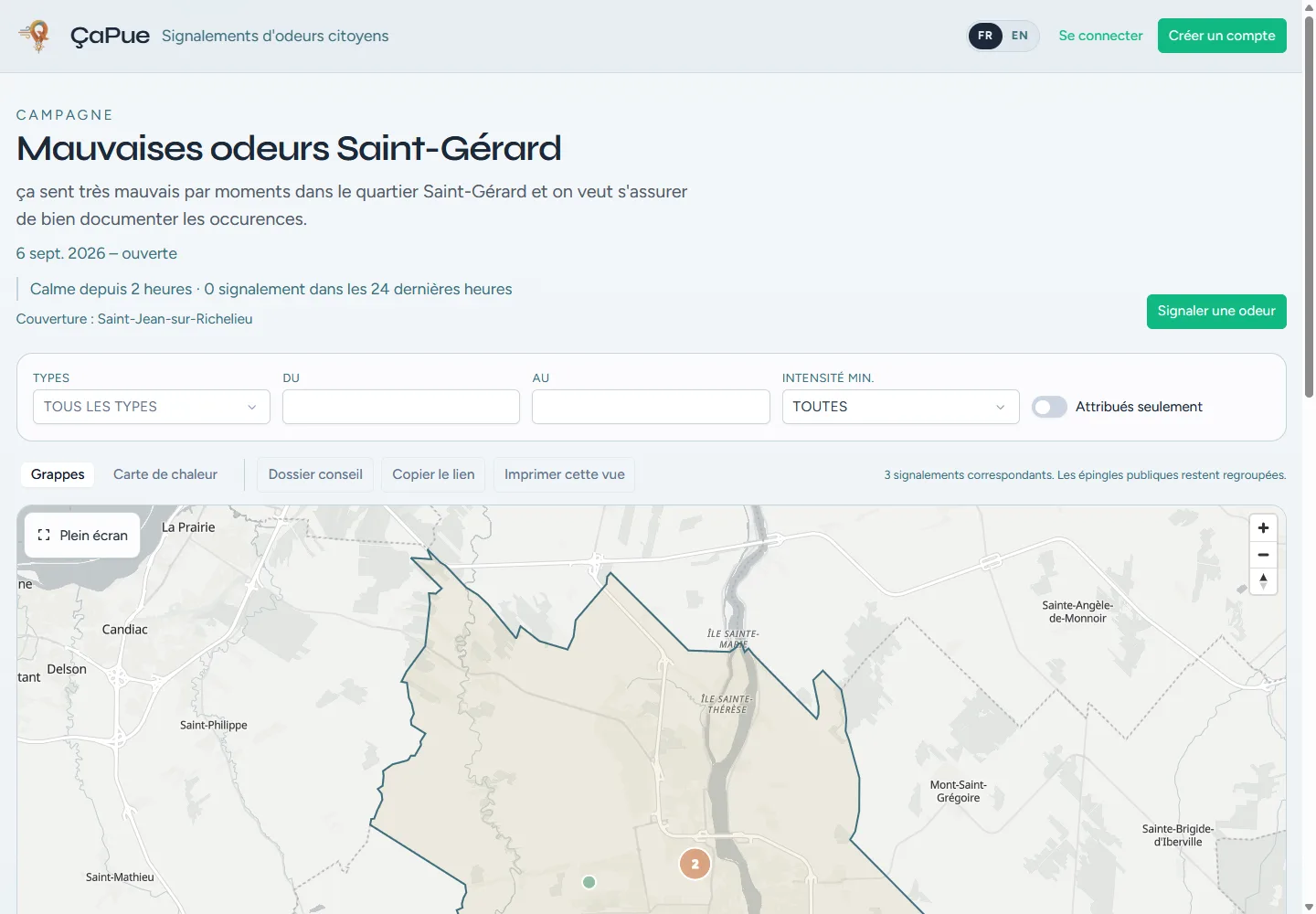Click 'Créer un compte' button

1222,36
